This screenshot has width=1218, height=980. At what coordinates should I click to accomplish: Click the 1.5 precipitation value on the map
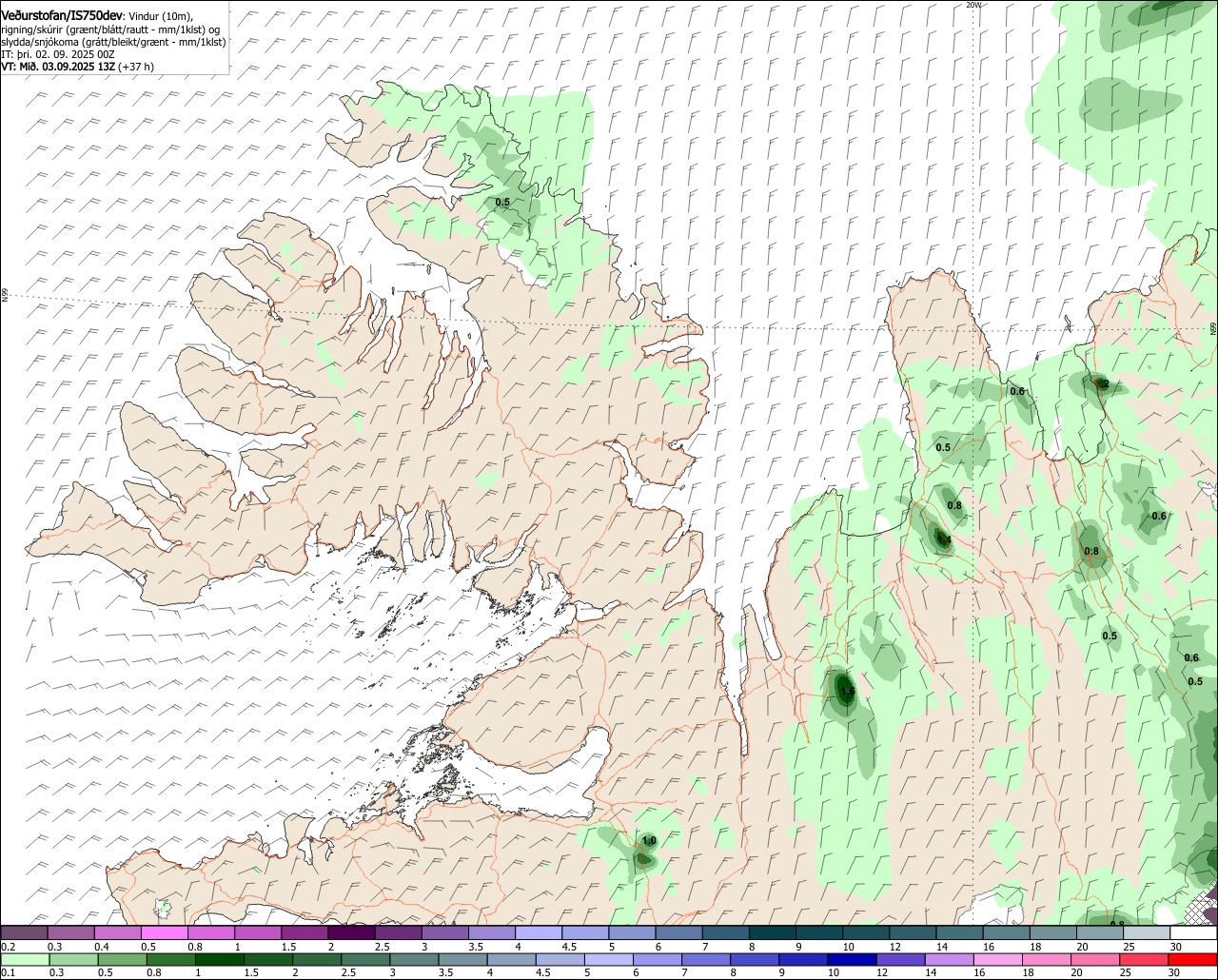[847, 692]
